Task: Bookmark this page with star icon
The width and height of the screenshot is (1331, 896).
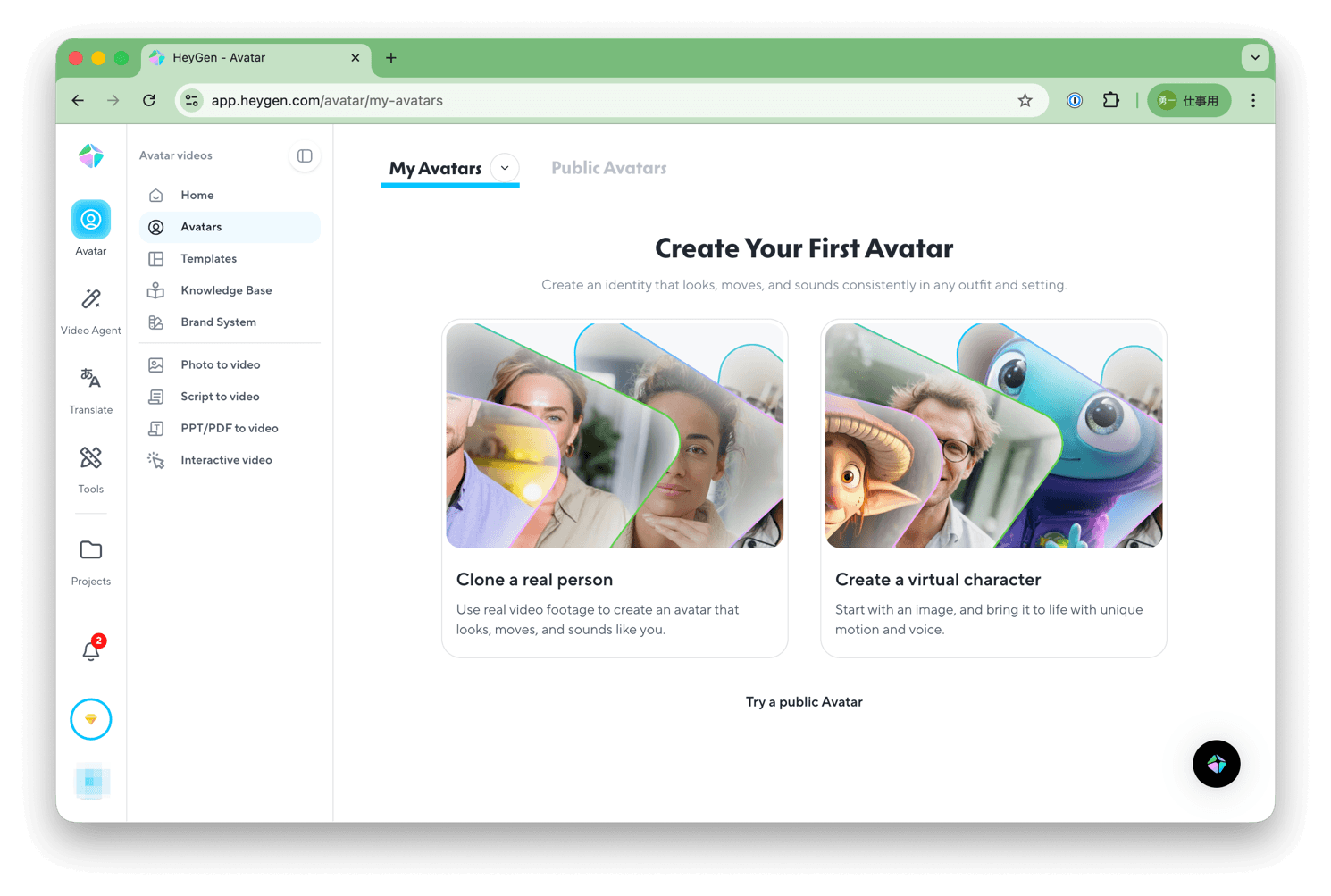Action: tap(1025, 101)
